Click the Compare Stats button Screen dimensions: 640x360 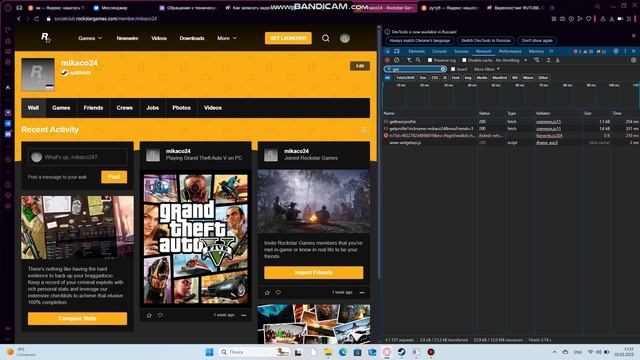pyautogui.click(x=77, y=318)
